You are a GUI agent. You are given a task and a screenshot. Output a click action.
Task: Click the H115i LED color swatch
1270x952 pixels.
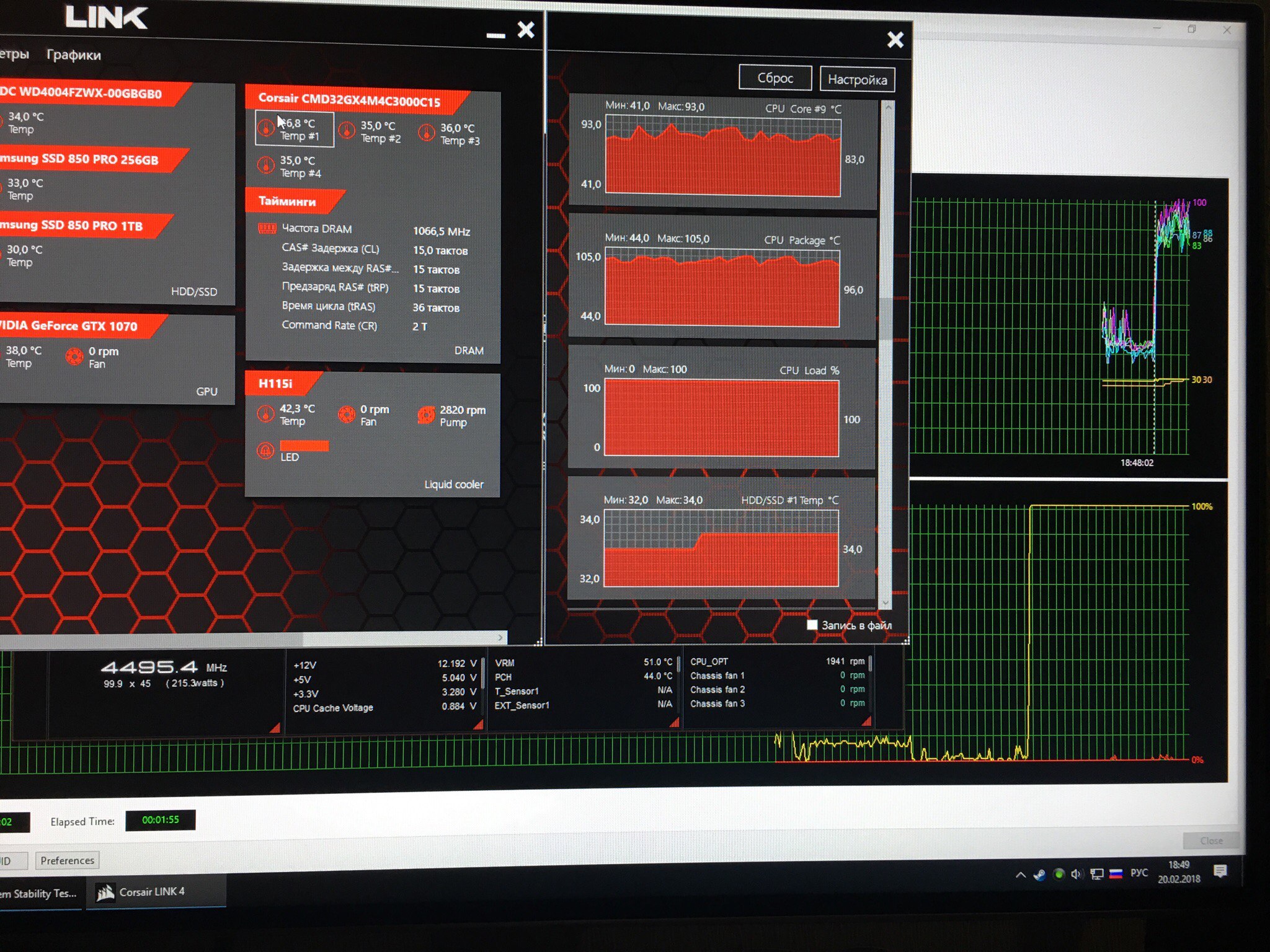point(304,446)
